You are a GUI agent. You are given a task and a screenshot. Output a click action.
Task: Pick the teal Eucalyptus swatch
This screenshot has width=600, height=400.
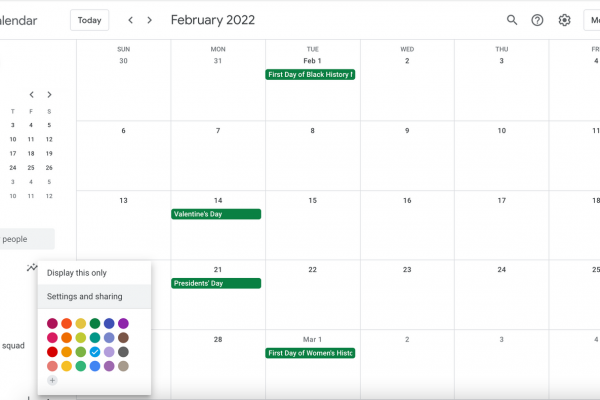tap(95, 338)
